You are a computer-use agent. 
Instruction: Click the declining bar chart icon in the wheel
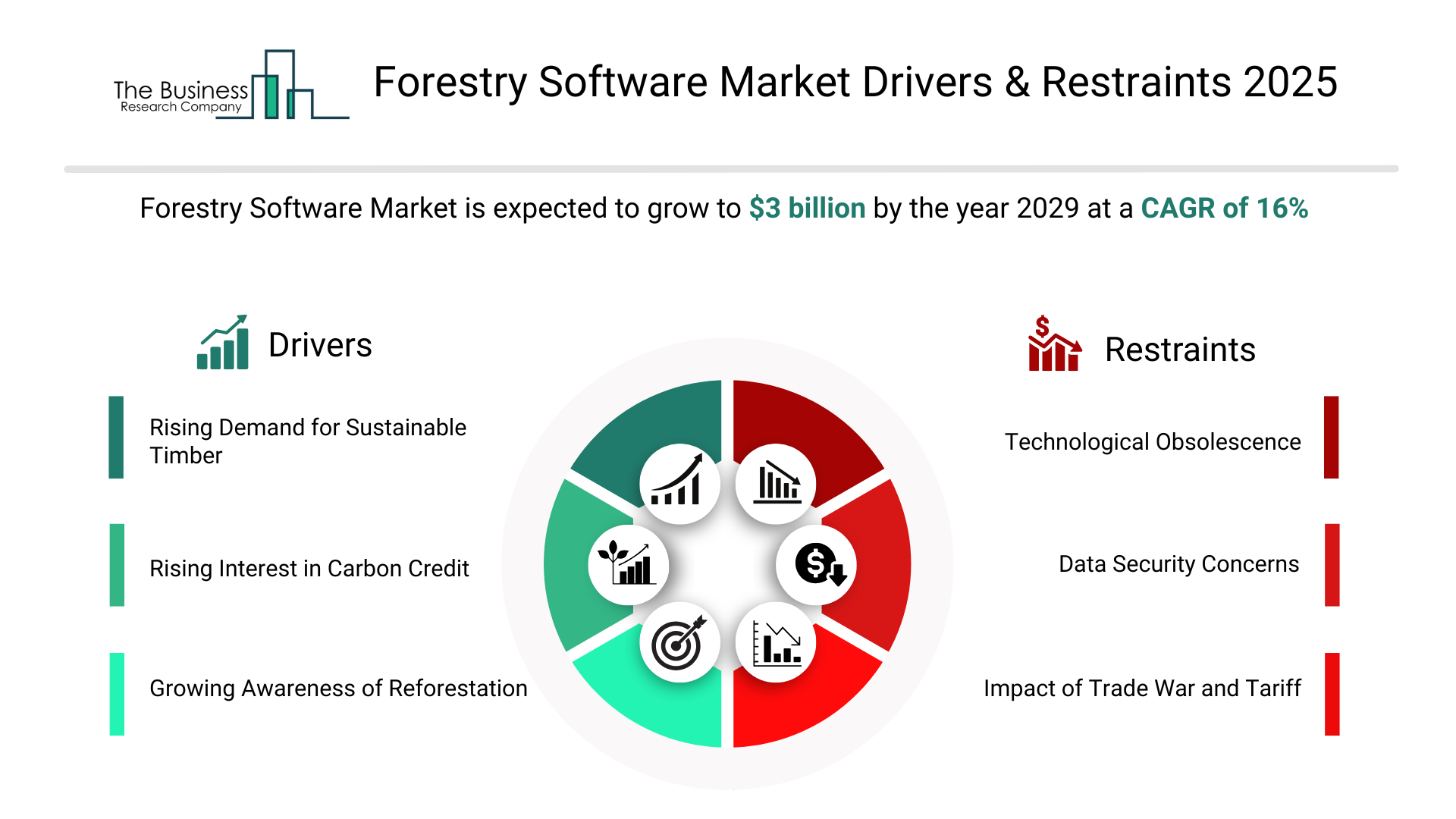pos(776,484)
